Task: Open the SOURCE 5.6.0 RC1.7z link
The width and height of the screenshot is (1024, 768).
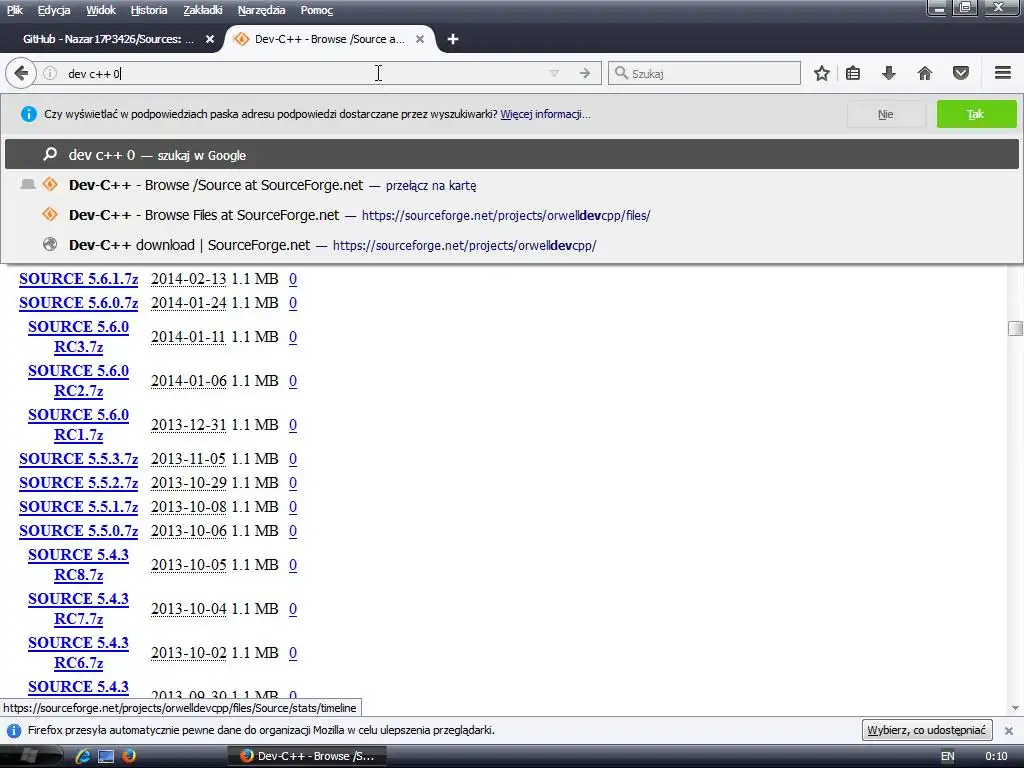Action: [x=78, y=424]
